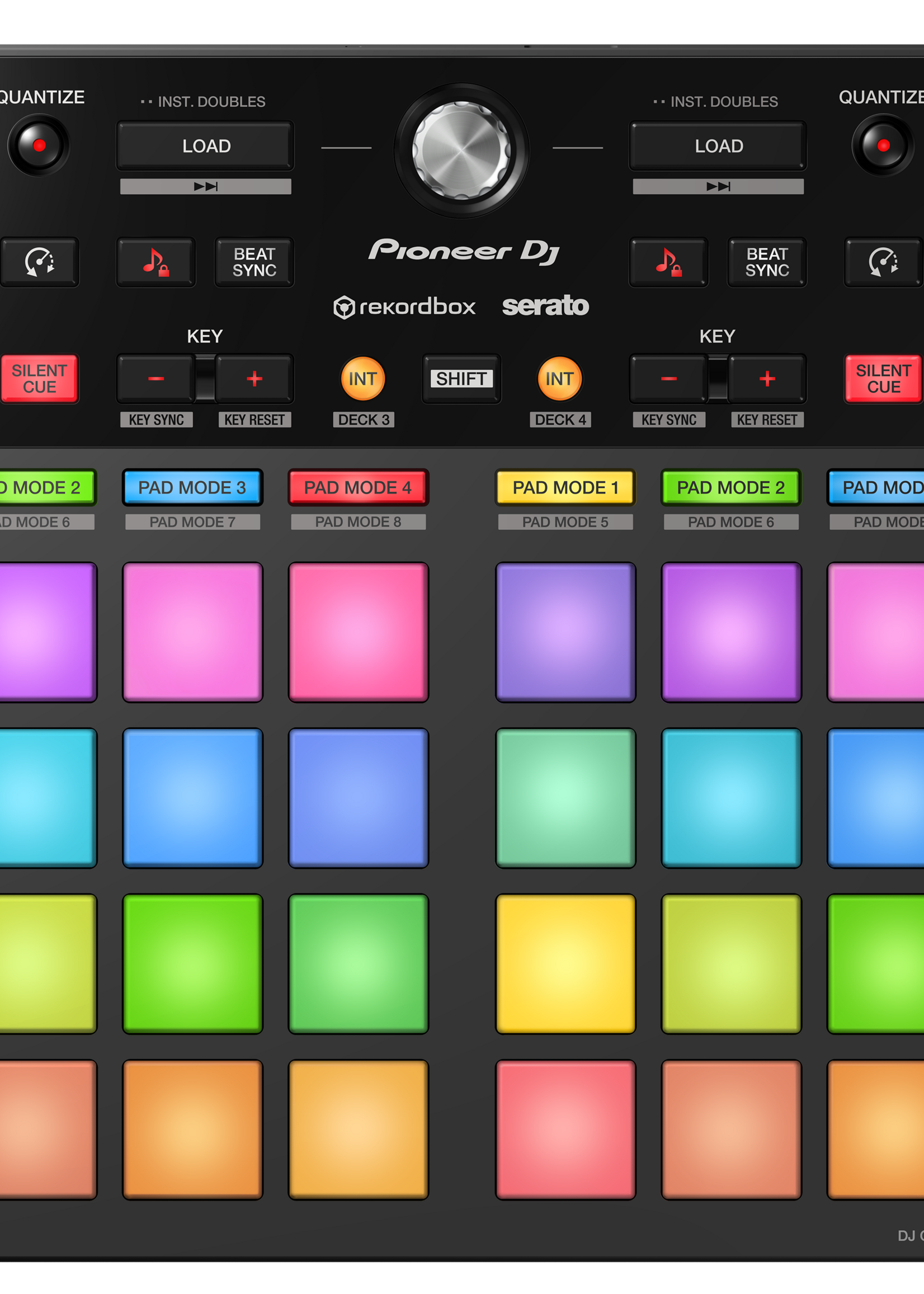Click the PAD MODE 8 label
The image size is (924, 1294).
(x=359, y=522)
